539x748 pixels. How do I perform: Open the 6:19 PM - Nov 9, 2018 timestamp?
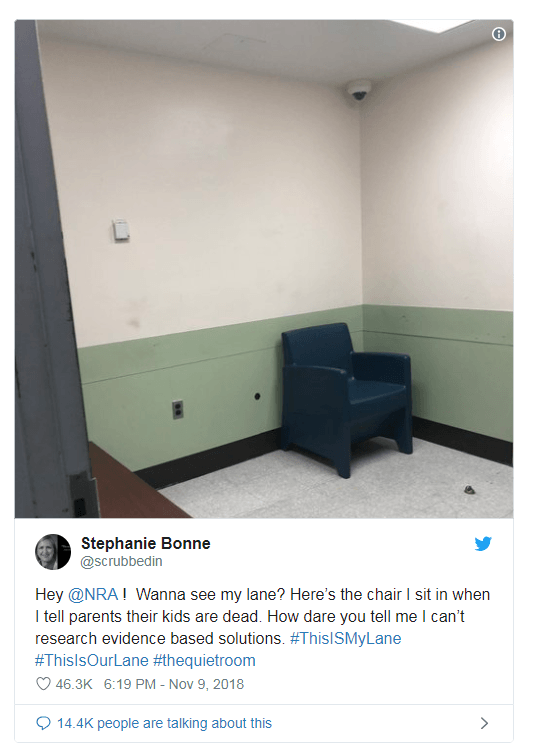[x=174, y=684]
